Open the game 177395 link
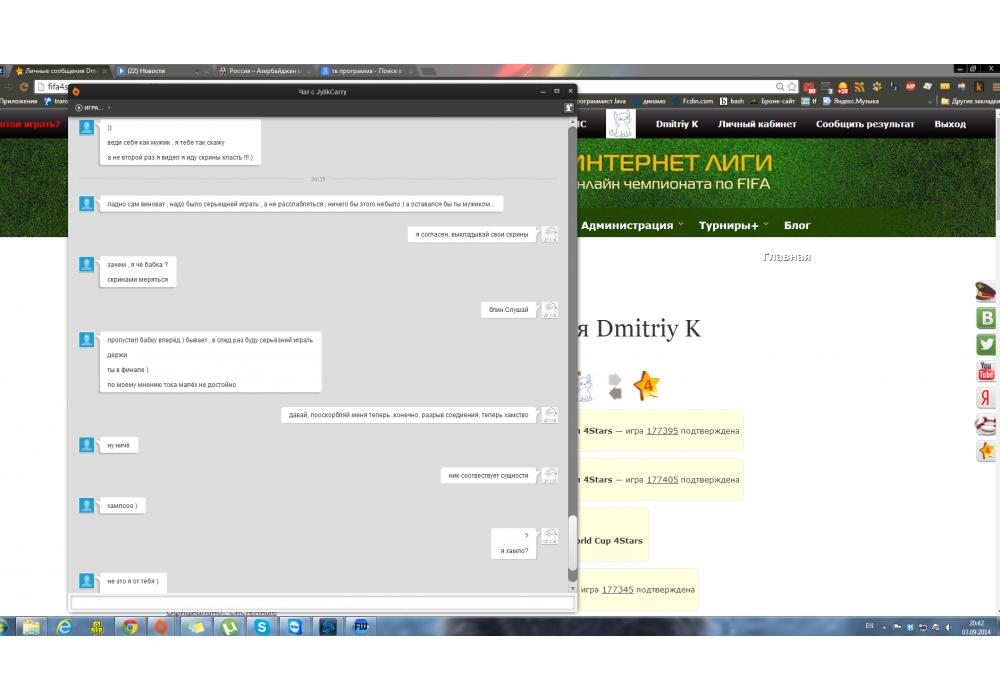The width and height of the screenshot is (1000, 700). point(662,431)
